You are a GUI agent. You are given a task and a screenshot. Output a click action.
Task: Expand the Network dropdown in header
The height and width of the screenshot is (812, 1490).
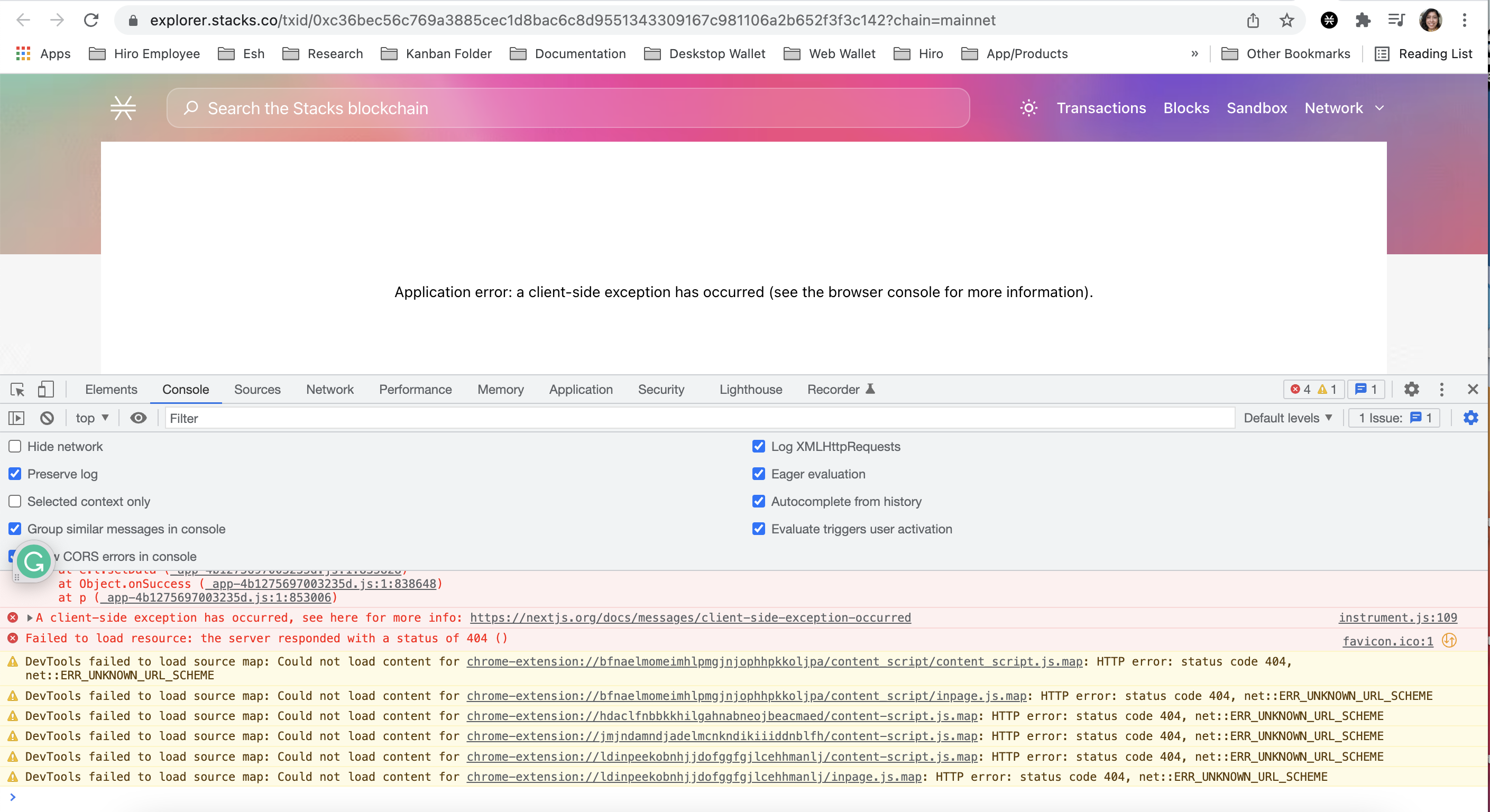point(1344,108)
